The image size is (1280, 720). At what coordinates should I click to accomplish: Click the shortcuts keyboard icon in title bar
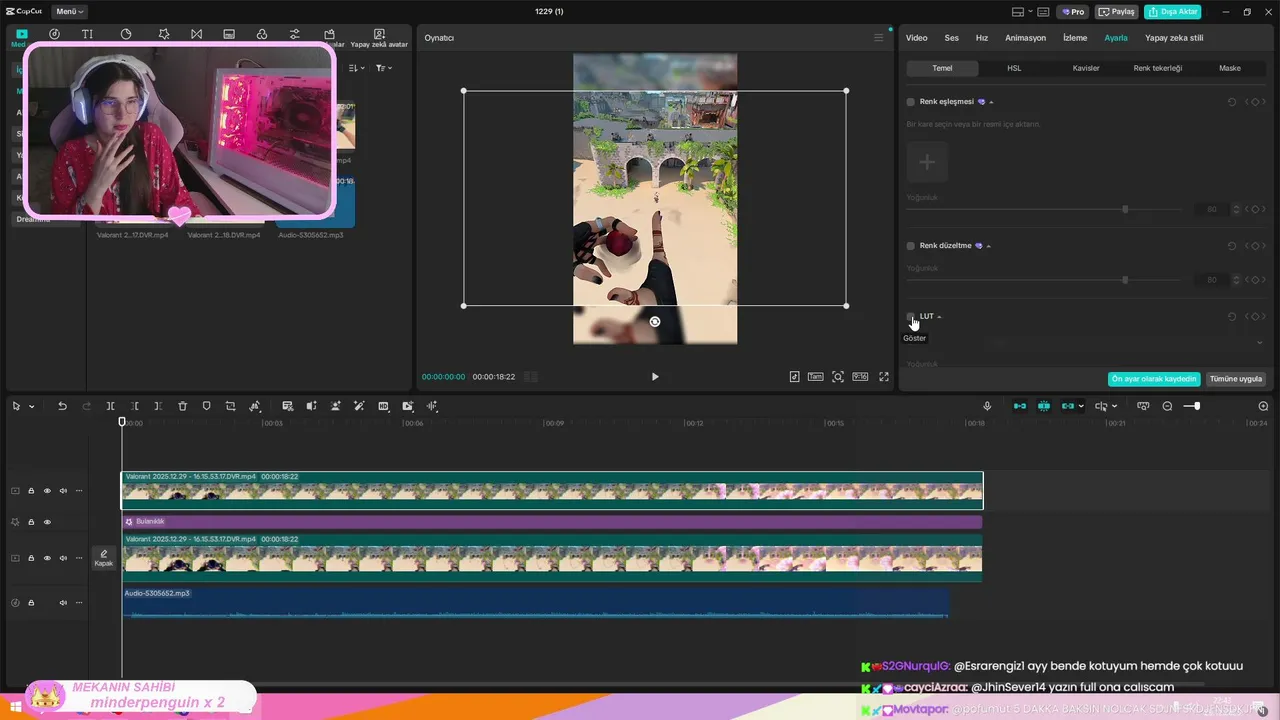1043,12
